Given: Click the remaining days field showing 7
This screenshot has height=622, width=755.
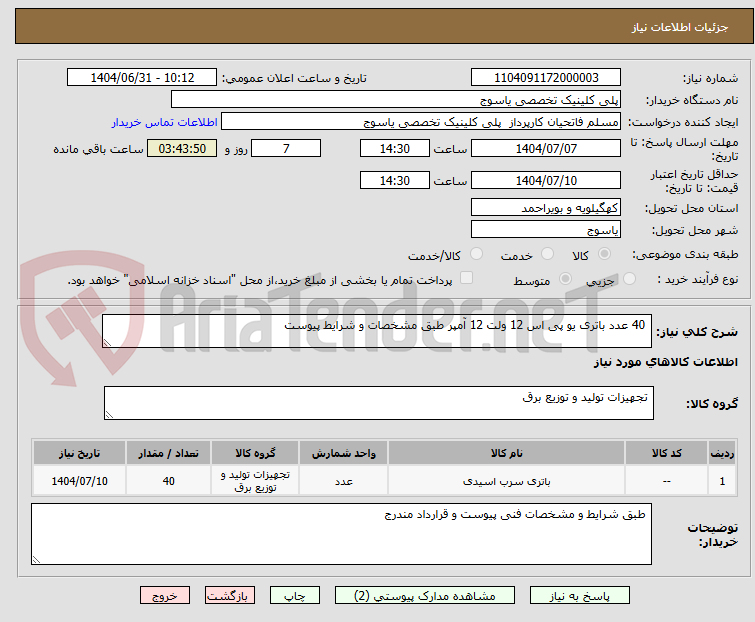Looking at the screenshot, I should click(x=286, y=148).
